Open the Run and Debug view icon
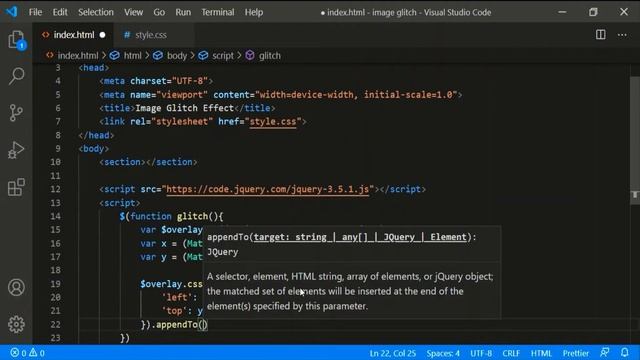This screenshot has width=640, height=360. point(16,150)
